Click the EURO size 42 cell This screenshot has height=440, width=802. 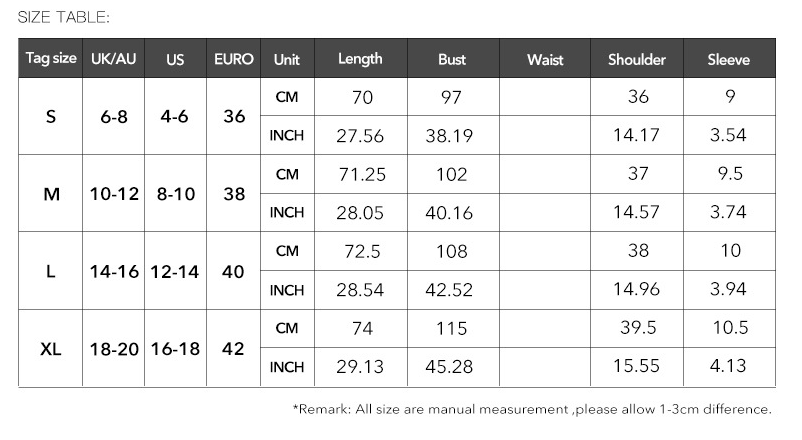click(x=234, y=348)
